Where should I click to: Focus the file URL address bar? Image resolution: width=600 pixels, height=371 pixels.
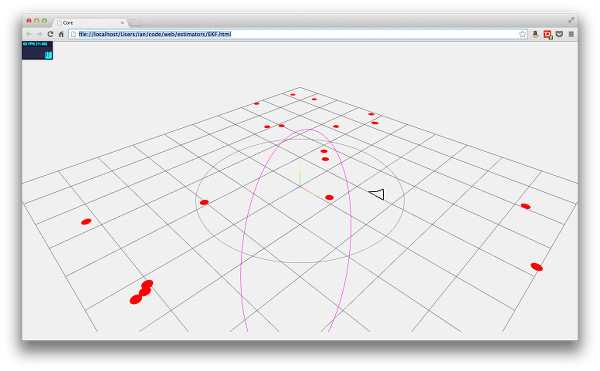point(298,34)
